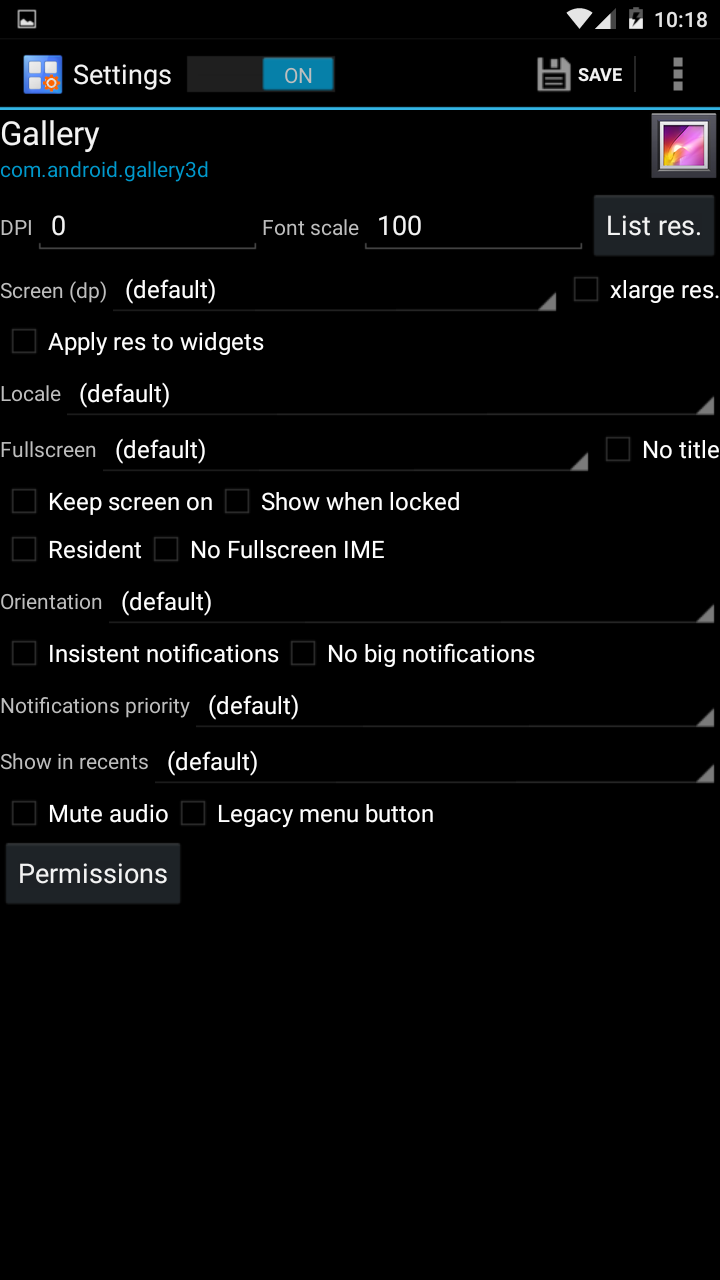The height and width of the screenshot is (1280, 720).
Task: Tap the Font scale input field
Action: [x=472, y=227]
